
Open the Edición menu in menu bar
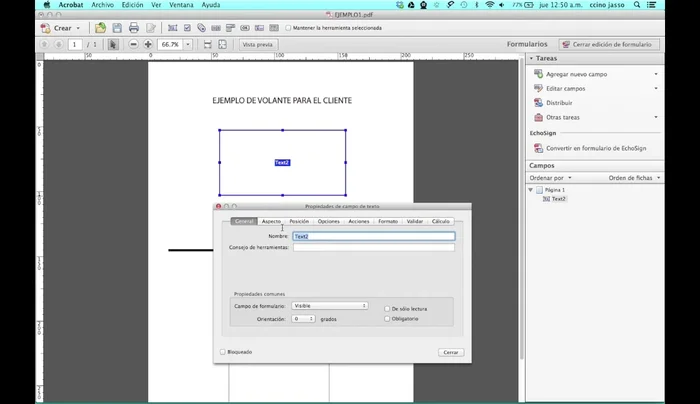(x=132, y=5)
